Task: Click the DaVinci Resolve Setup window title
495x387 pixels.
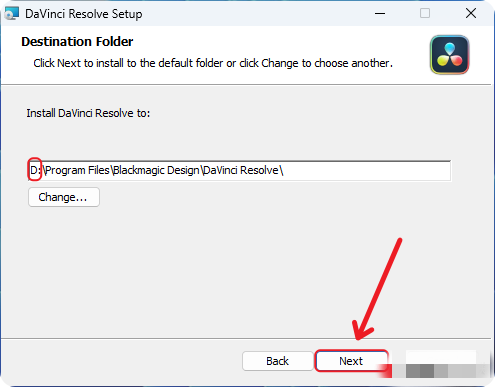Action: 84,14
